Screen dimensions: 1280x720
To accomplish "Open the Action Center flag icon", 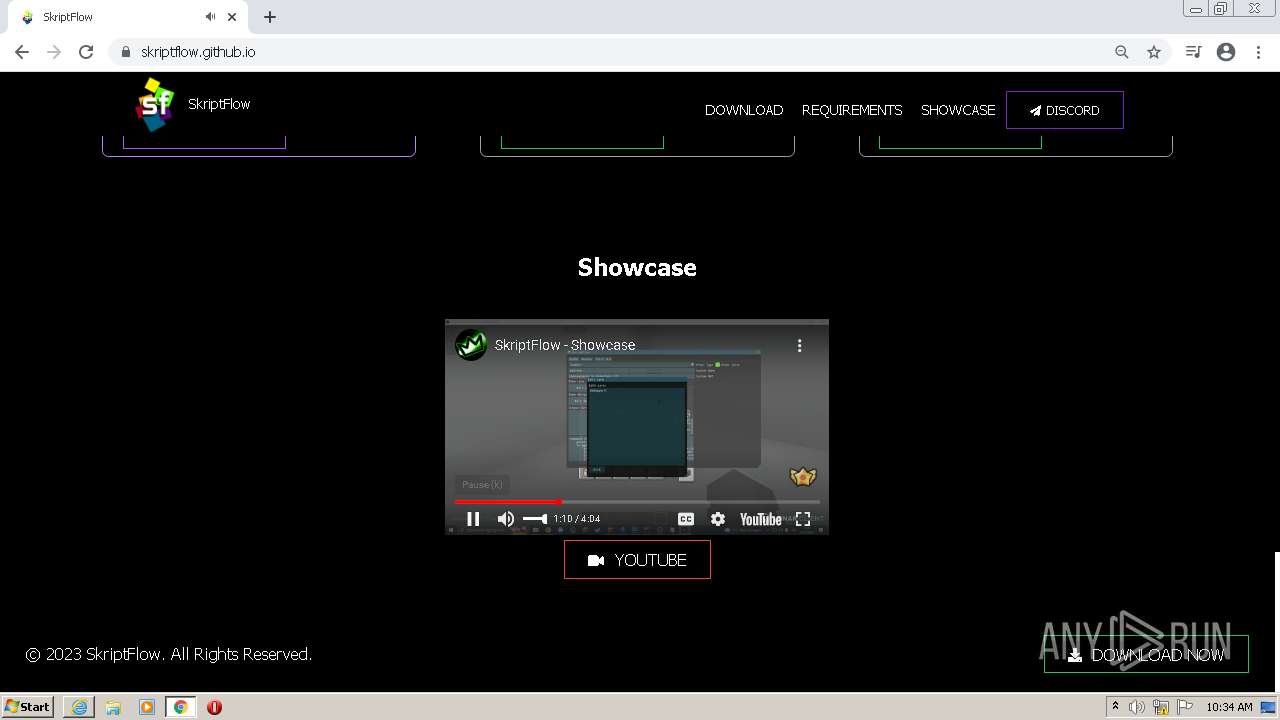I will pos(1185,707).
